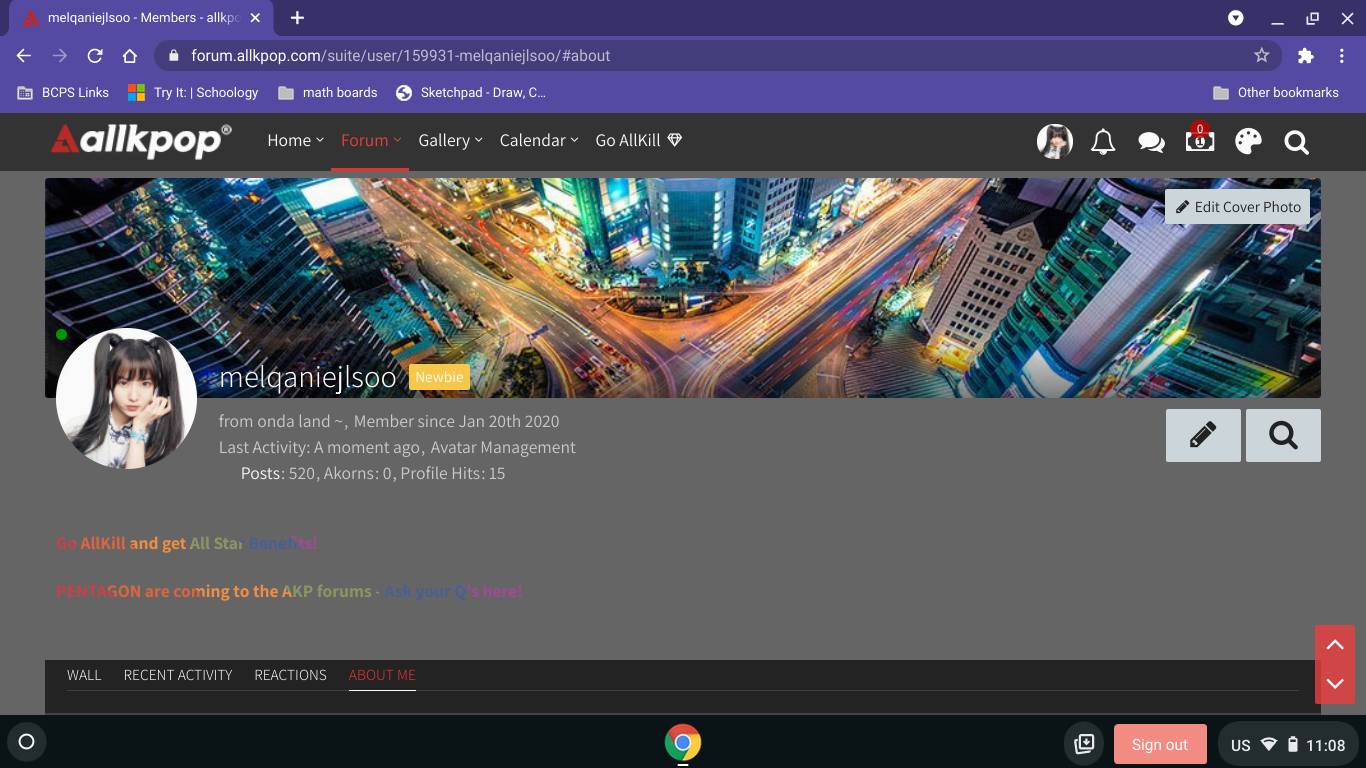Screen dimensions: 1366x768
Task: Open conversations chat bubbles icon
Action: [x=1151, y=142]
